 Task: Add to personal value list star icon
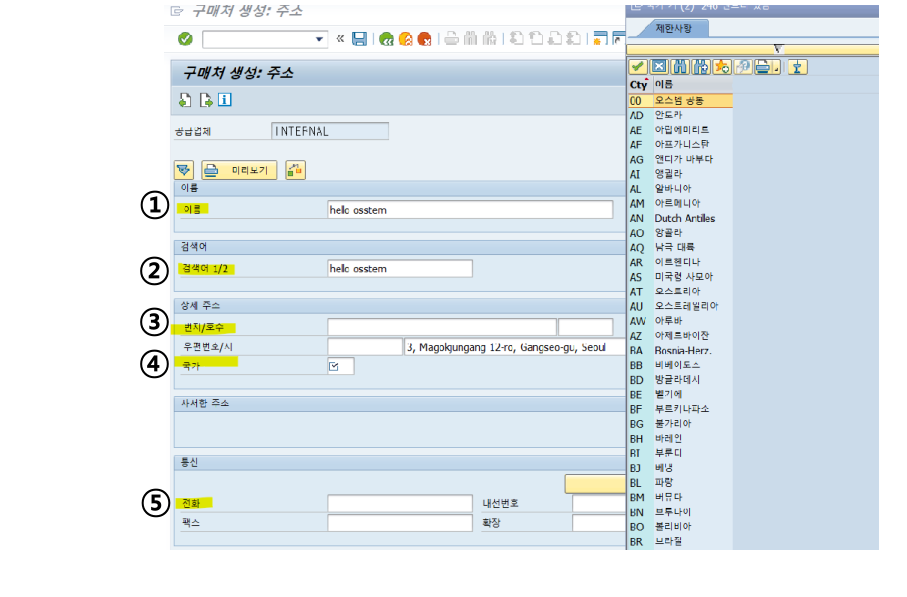(721, 67)
